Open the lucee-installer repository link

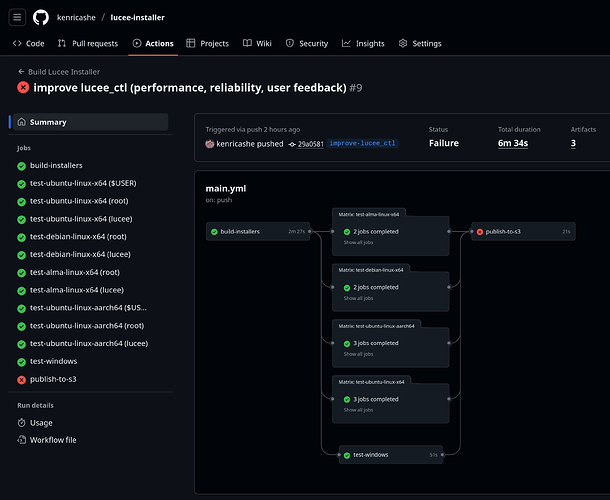(x=137, y=18)
